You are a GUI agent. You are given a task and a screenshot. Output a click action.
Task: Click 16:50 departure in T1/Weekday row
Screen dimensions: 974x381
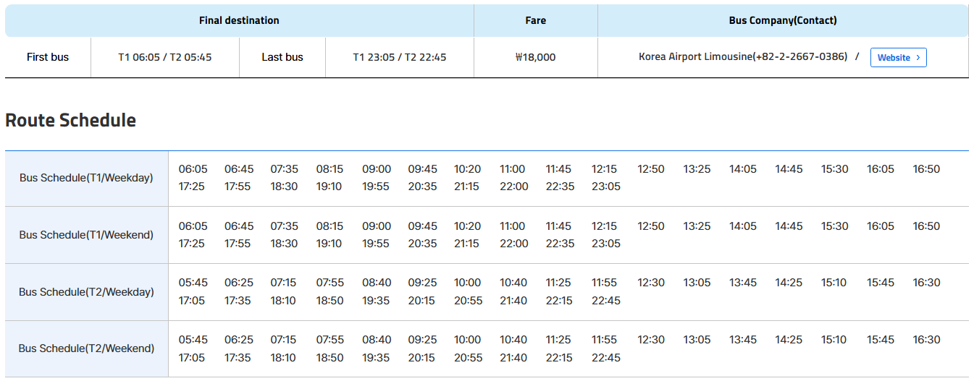(926, 169)
